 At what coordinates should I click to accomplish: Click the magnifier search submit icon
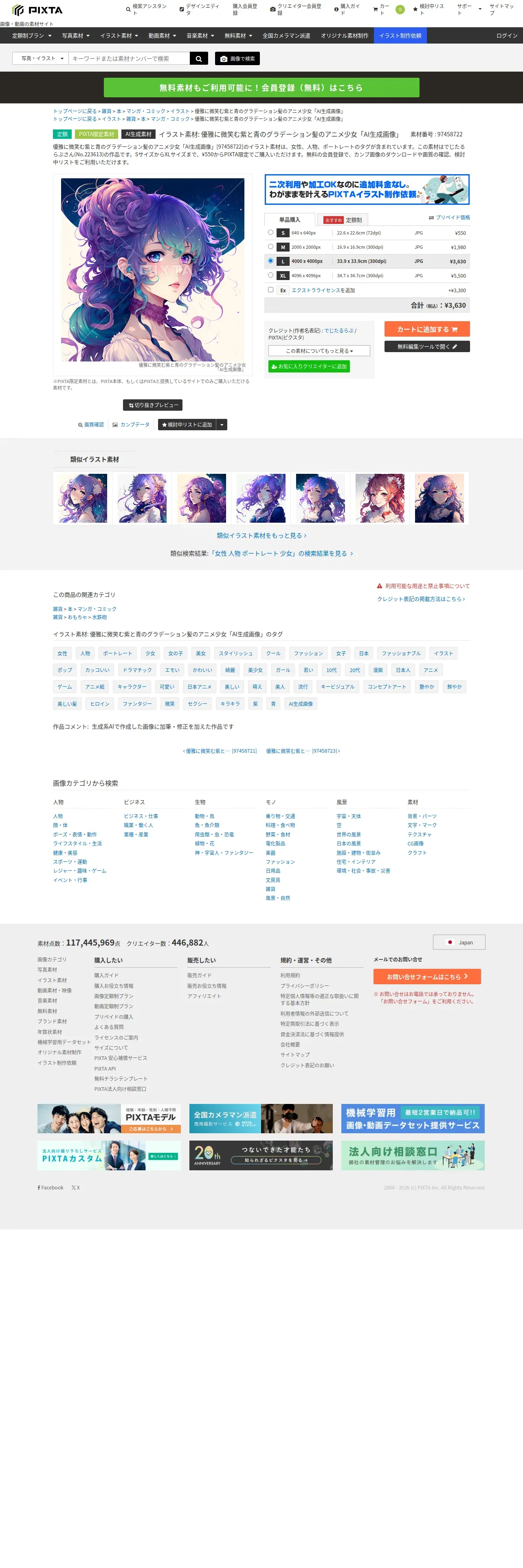198,59
